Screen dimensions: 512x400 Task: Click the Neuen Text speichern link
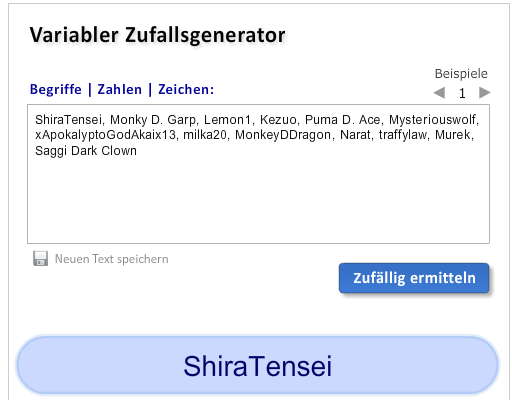pos(112,259)
